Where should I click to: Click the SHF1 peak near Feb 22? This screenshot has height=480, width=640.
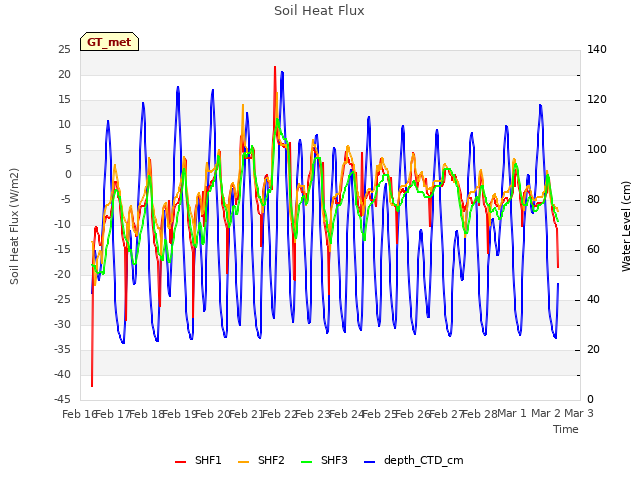[x=275, y=67]
